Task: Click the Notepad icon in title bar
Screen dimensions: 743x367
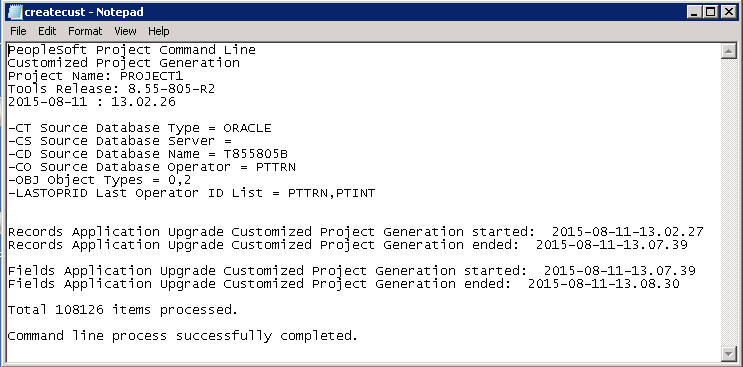Action: coord(15,12)
